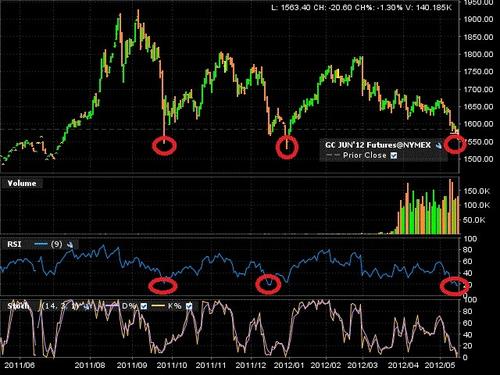Click the 1700.00 price axis label
500x375 pixels.
tap(478, 89)
